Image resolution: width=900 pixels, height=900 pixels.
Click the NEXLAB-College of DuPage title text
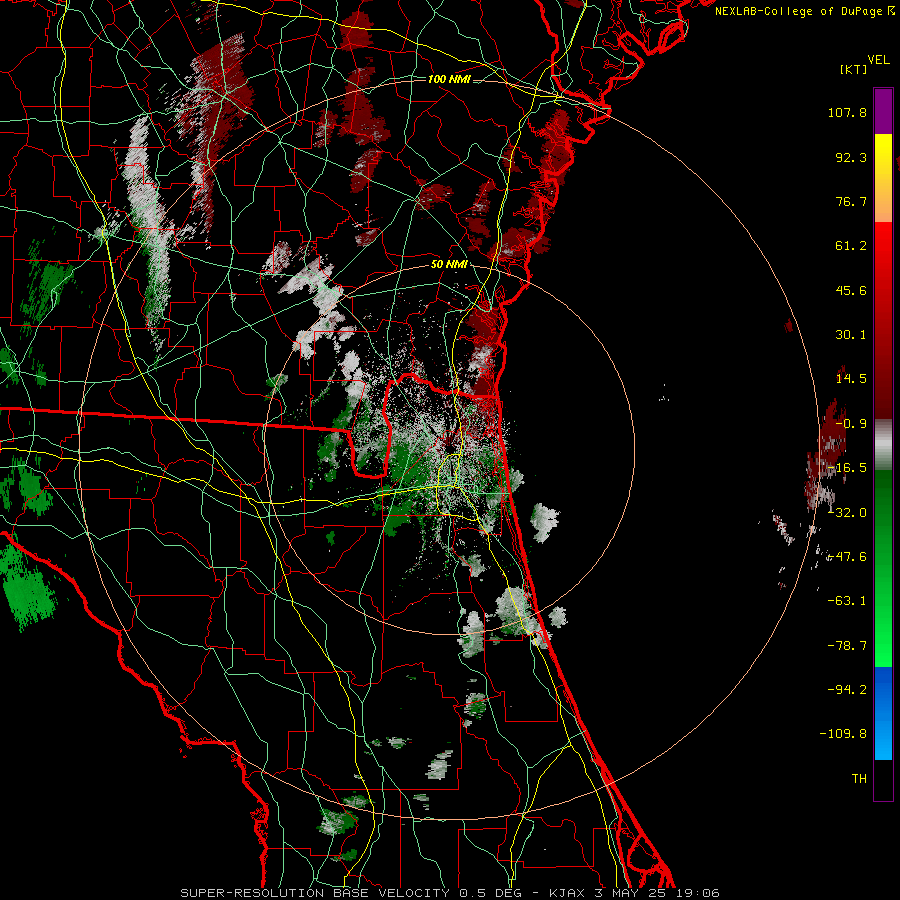pos(800,11)
